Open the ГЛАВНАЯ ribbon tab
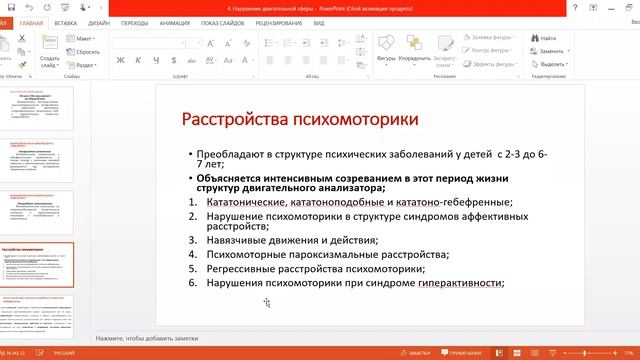This screenshot has width=640, height=360. tap(31, 23)
